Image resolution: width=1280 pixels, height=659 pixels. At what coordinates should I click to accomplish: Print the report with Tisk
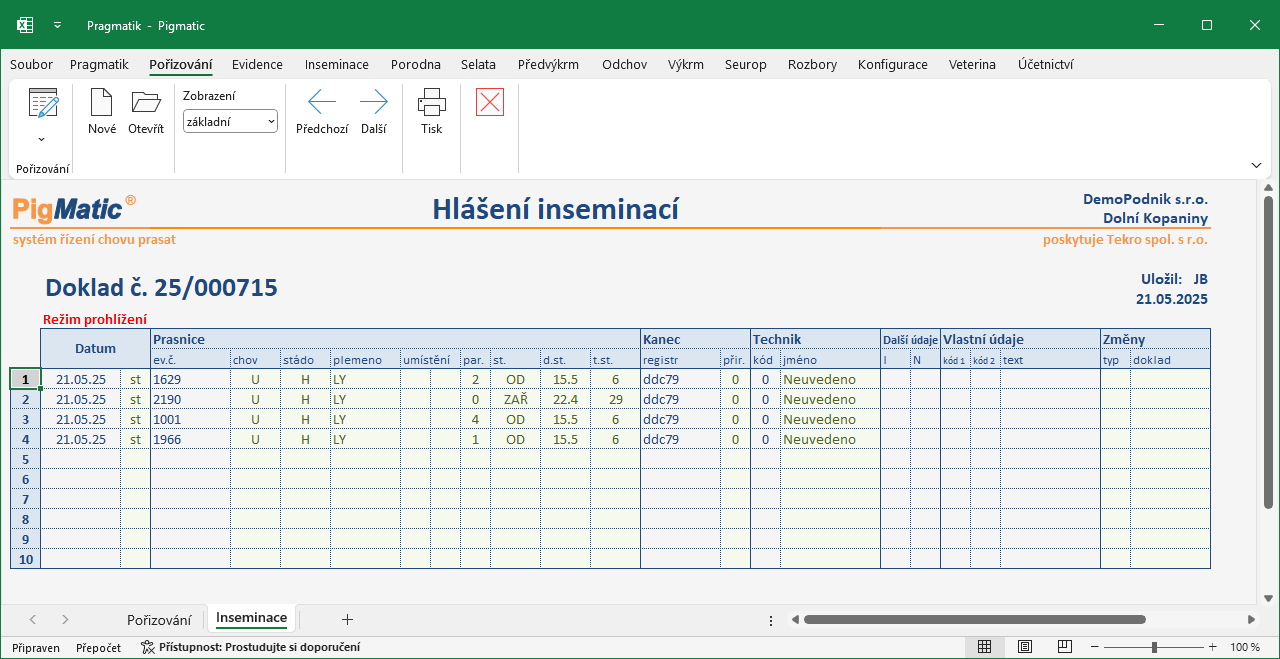(431, 112)
